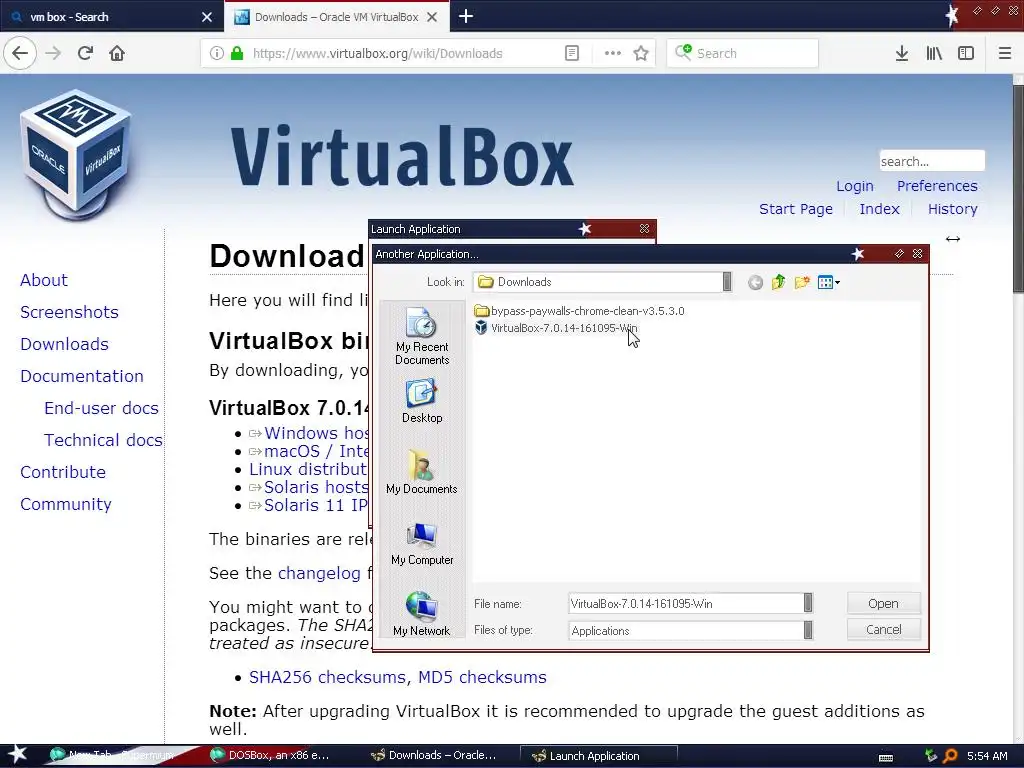The height and width of the screenshot is (768, 1024).
Task: Expand the Files of type dropdown
Action: pos(808,630)
